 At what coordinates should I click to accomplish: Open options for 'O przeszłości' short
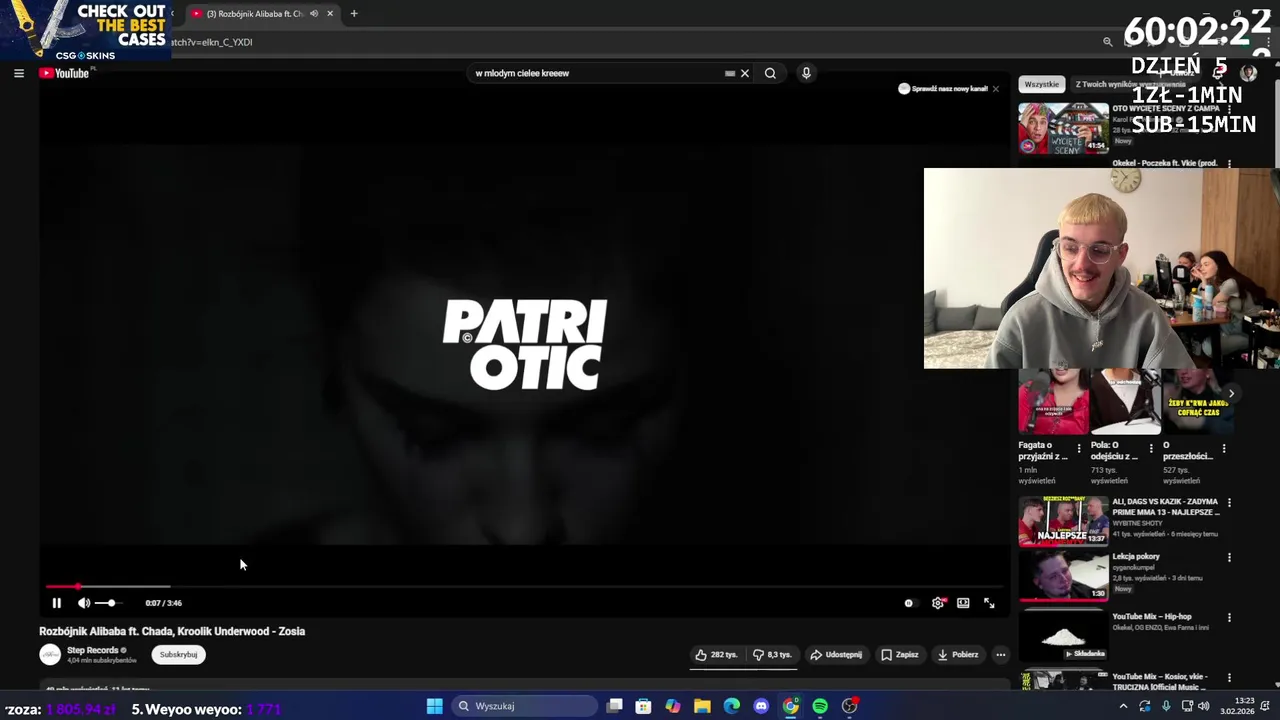pyautogui.click(x=1224, y=449)
